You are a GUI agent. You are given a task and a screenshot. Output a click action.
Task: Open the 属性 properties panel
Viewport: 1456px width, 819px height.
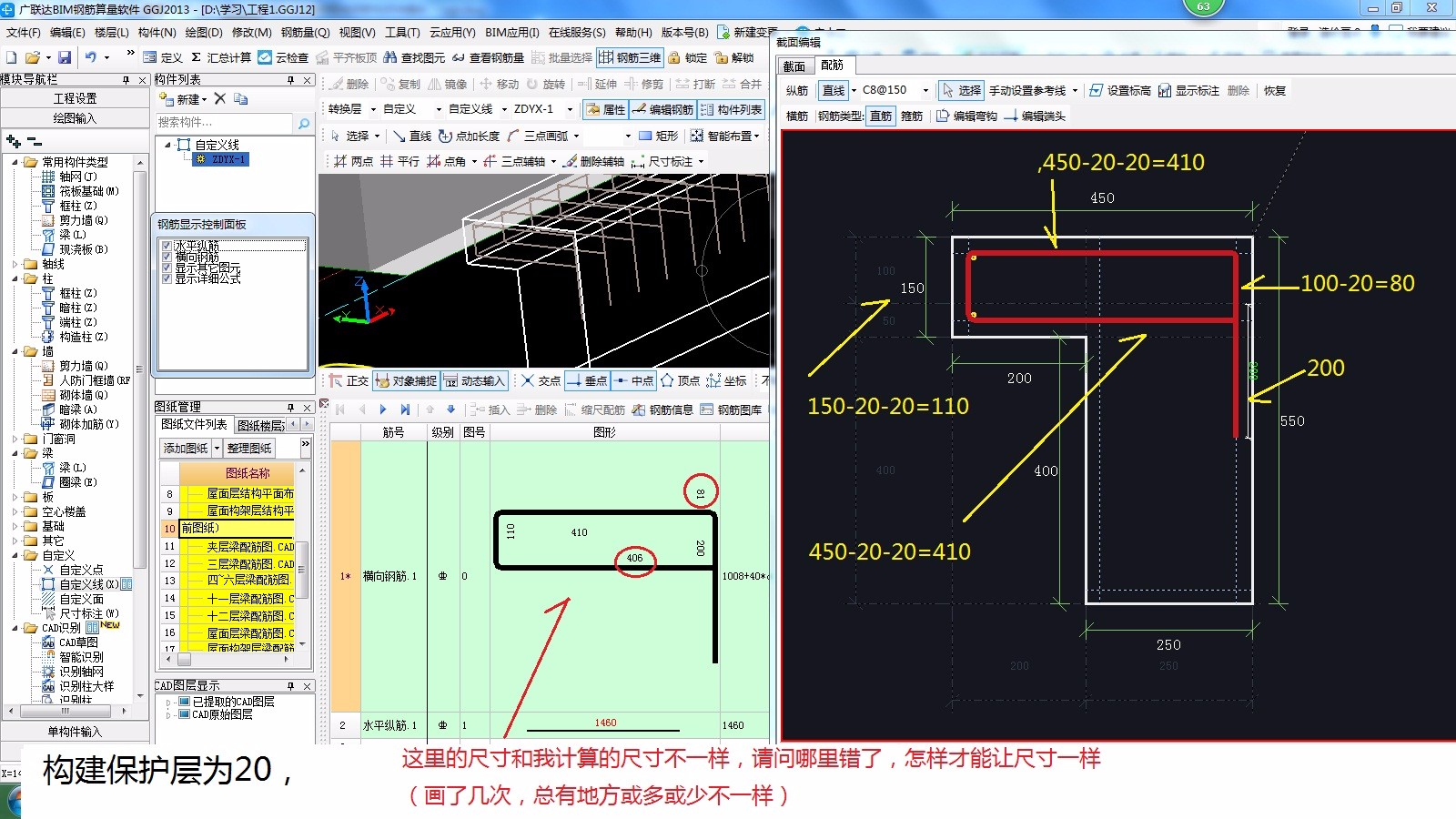point(605,109)
